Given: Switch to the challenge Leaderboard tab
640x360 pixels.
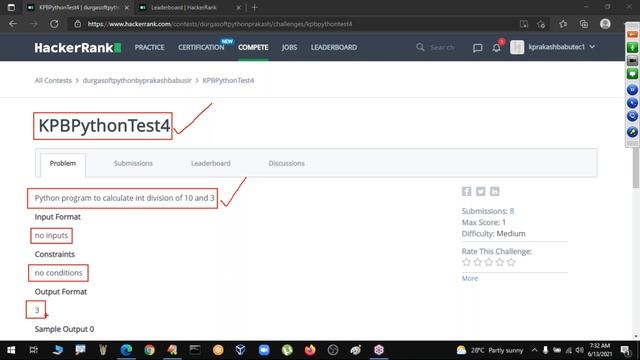Looking at the screenshot, I should [211, 163].
